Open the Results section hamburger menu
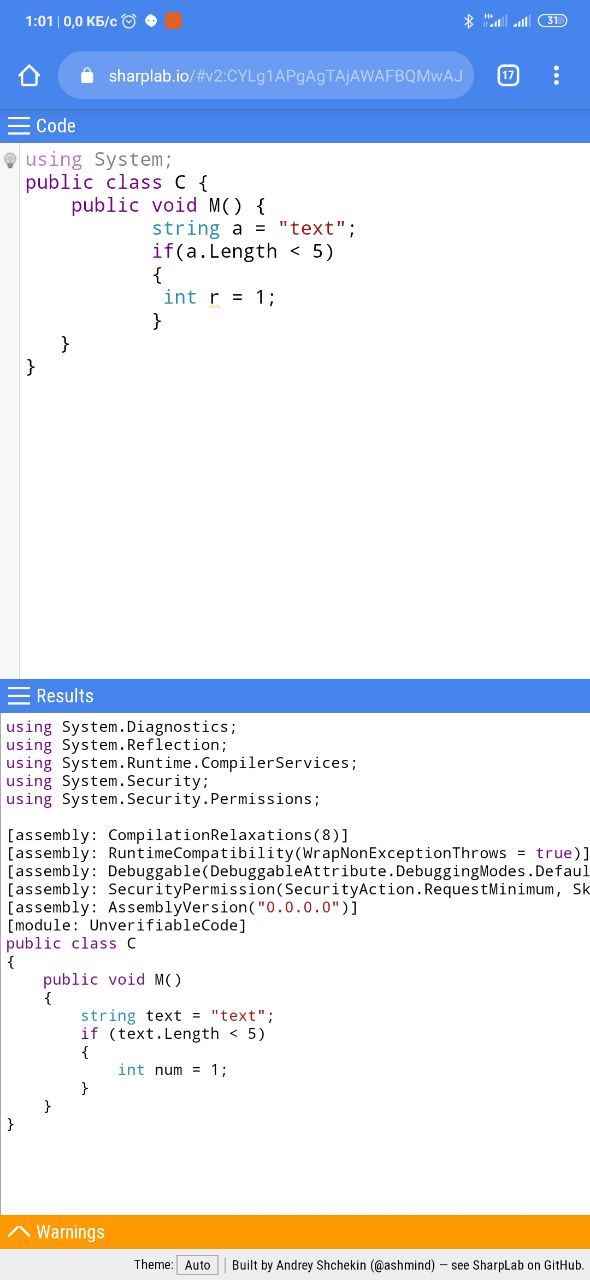 [x=19, y=696]
